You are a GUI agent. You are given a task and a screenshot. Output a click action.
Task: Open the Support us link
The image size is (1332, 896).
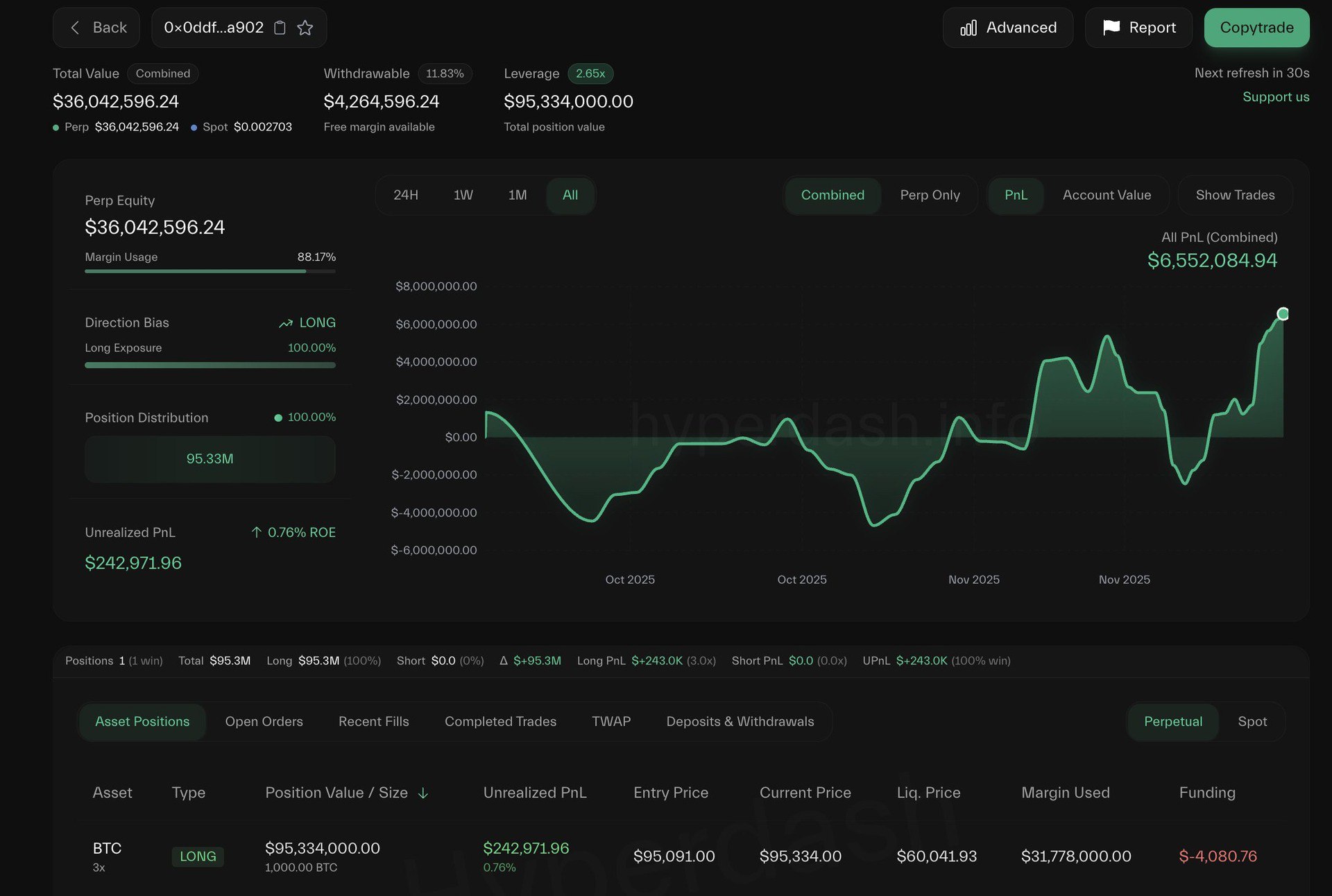pyautogui.click(x=1276, y=97)
